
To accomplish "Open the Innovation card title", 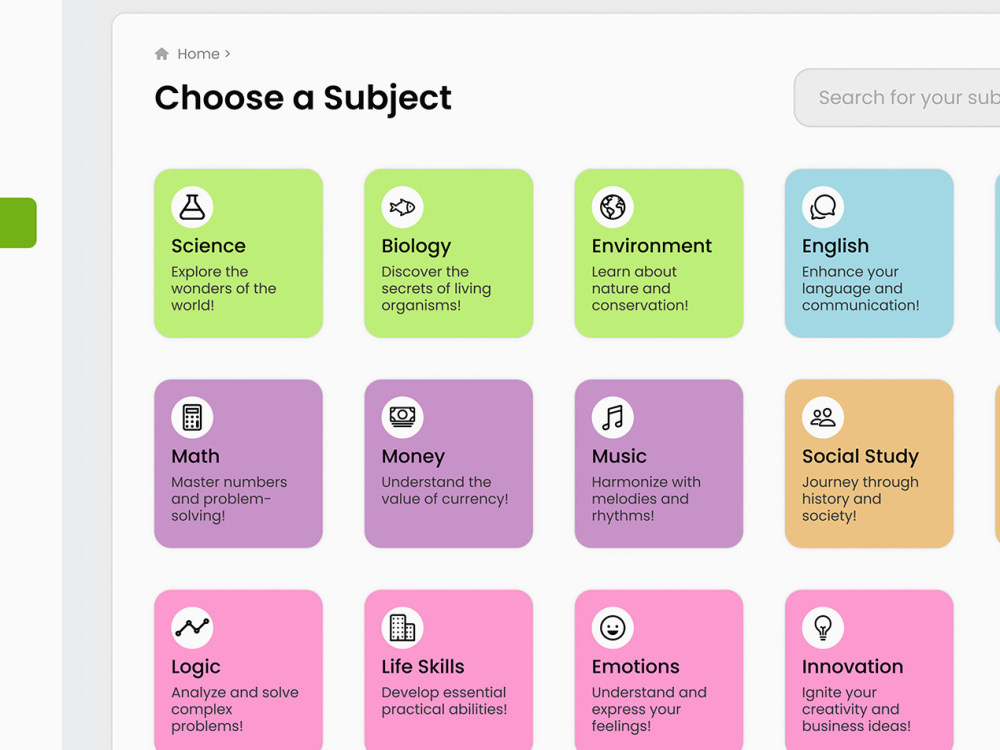I will [852, 667].
